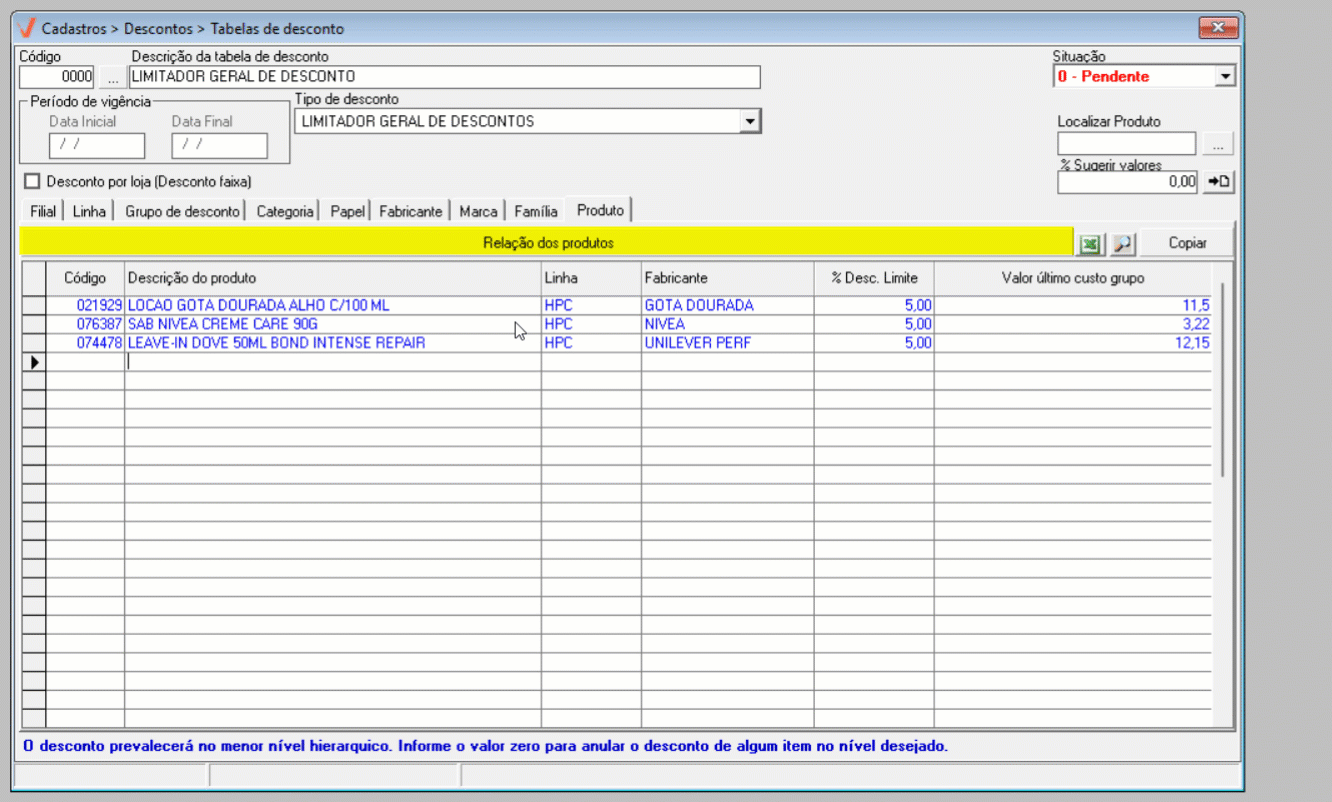The height and width of the screenshot is (802, 1332).
Task: Close the Tabelas de desconto window
Action: click(1218, 28)
